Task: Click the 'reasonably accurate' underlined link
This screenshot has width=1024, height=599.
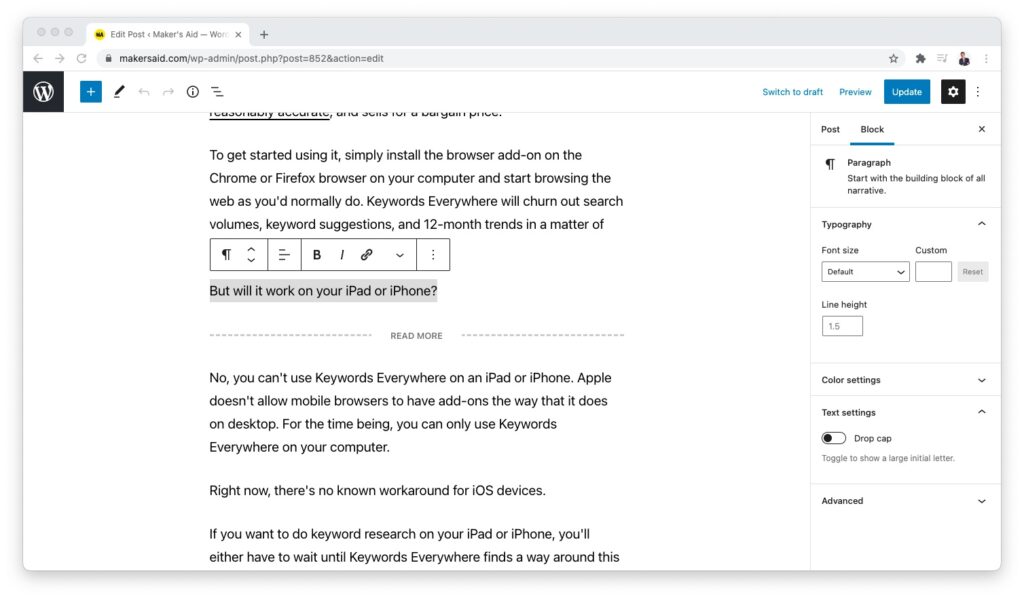Action: point(270,114)
